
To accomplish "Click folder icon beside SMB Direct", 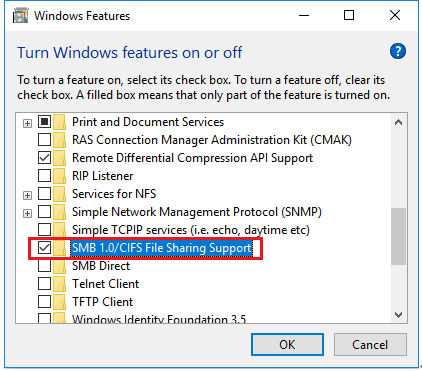I will point(60,266).
